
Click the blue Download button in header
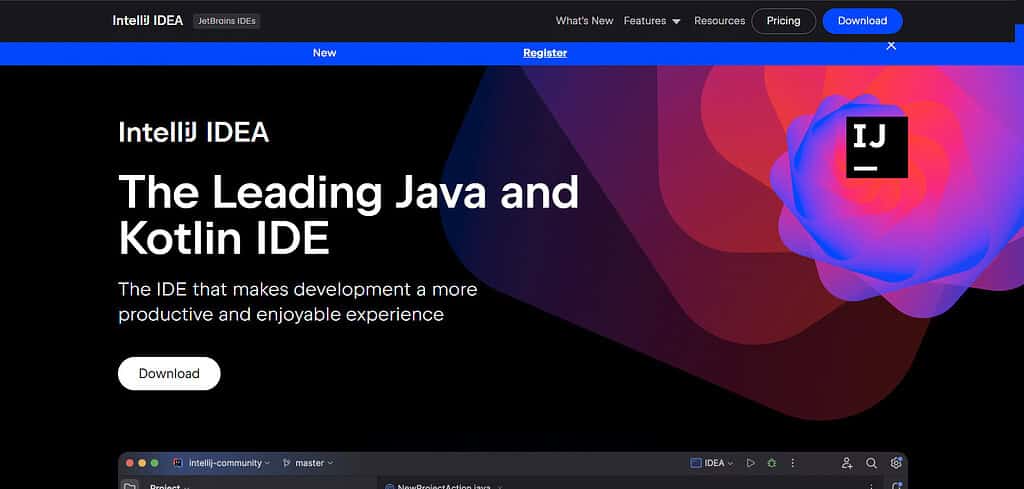862,21
